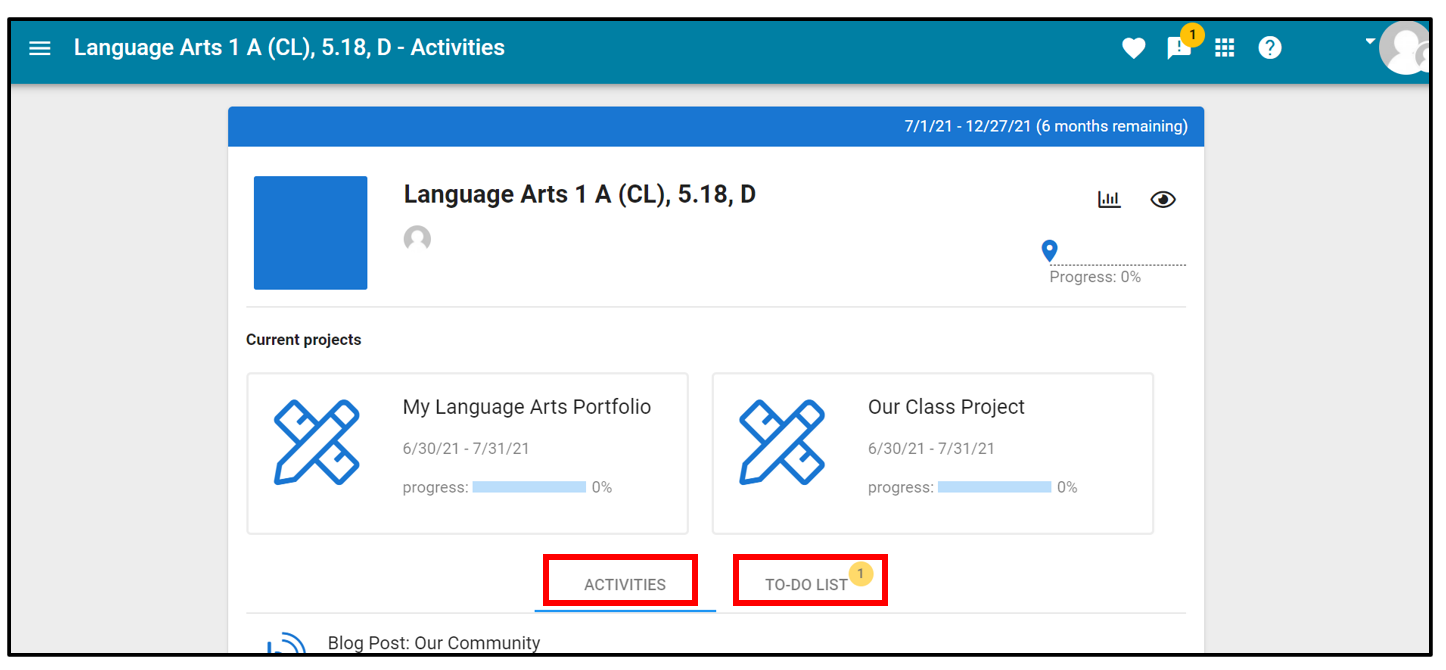This screenshot has height=670, width=1446.
Task: Click the Our Class Project progress bar
Action: tap(994, 487)
